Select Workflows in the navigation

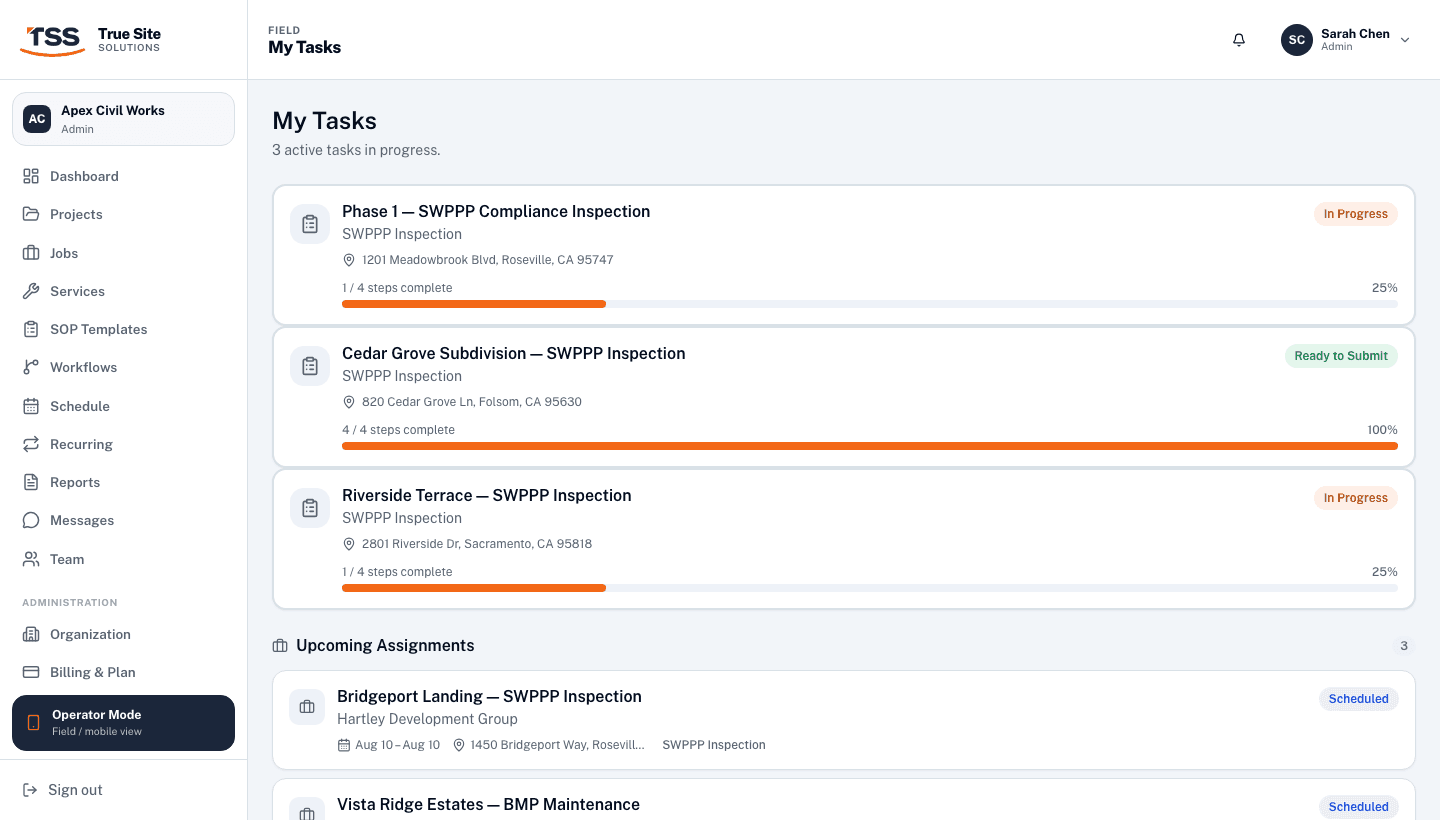123,367
